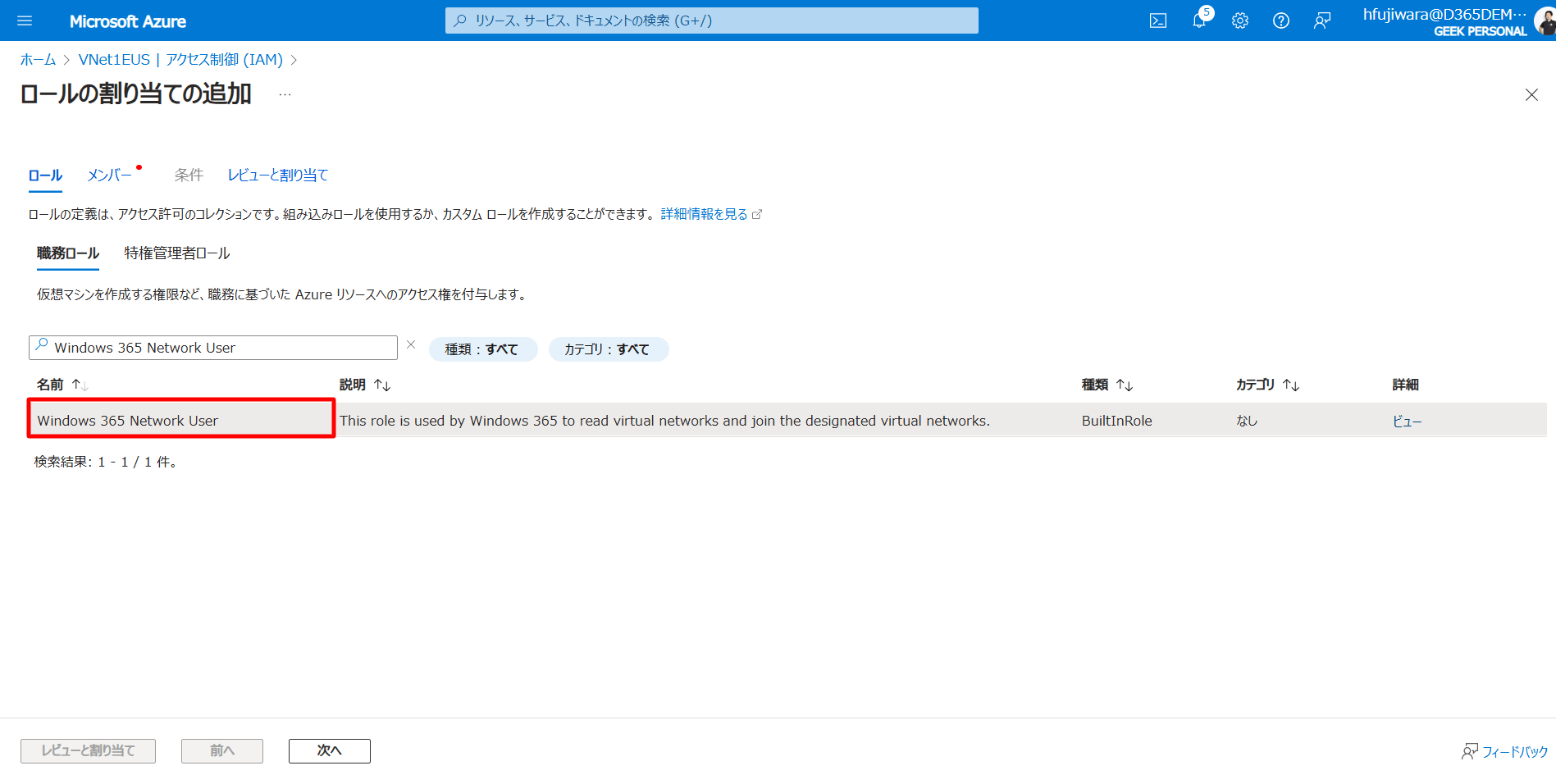Open the hfujiwara account avatar menu
1556x784 pixels.
[x=1544, y=21]
